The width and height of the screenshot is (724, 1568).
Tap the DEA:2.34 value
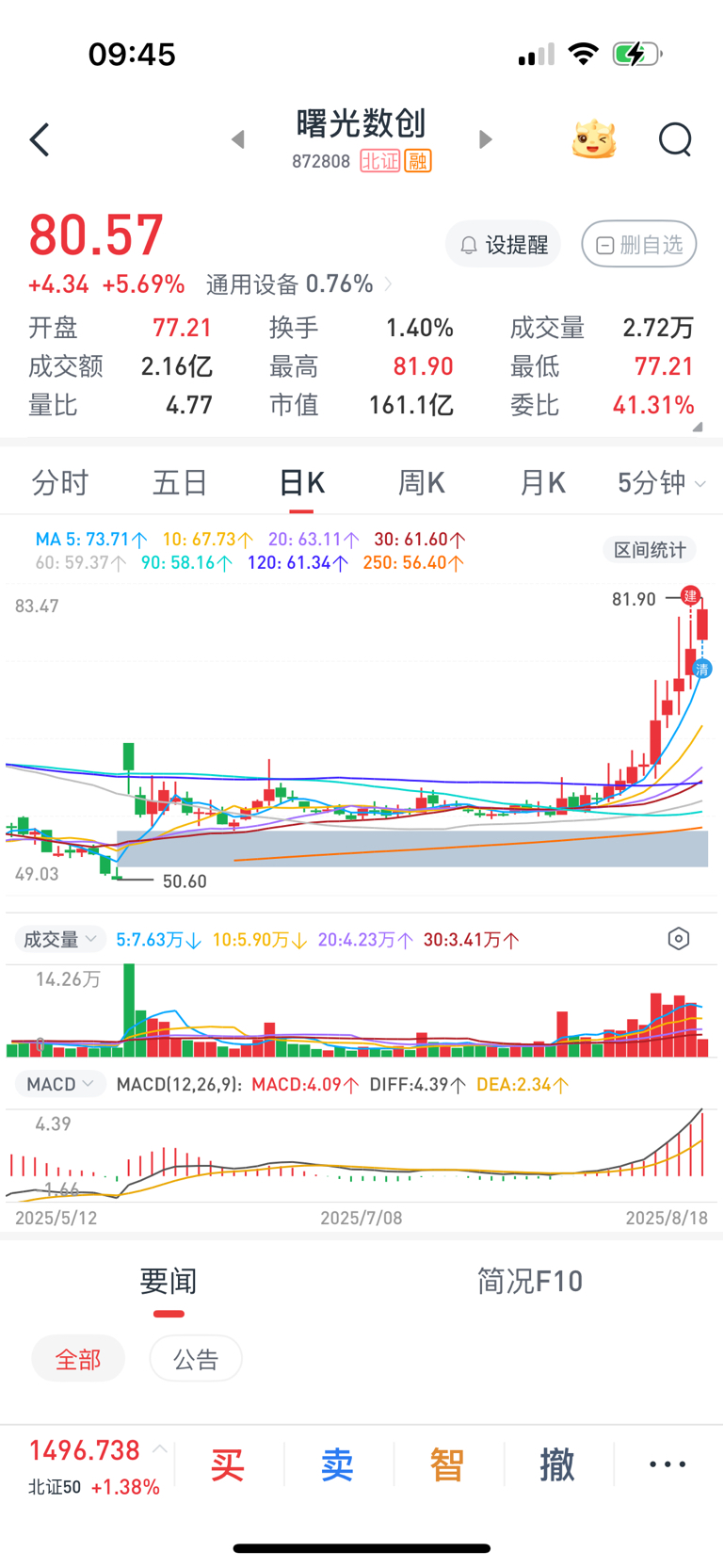tap(523, 1085)
